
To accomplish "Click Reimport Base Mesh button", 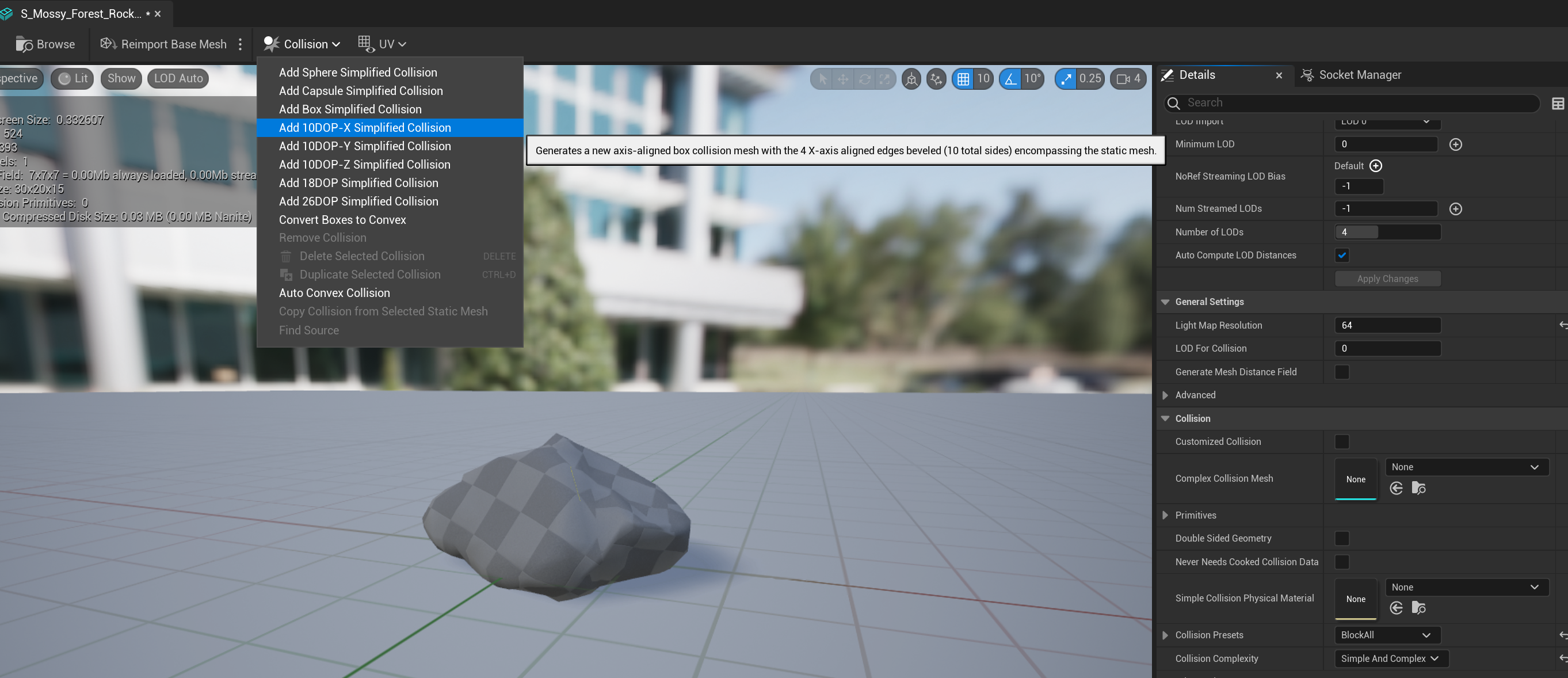I will (163, 44).
